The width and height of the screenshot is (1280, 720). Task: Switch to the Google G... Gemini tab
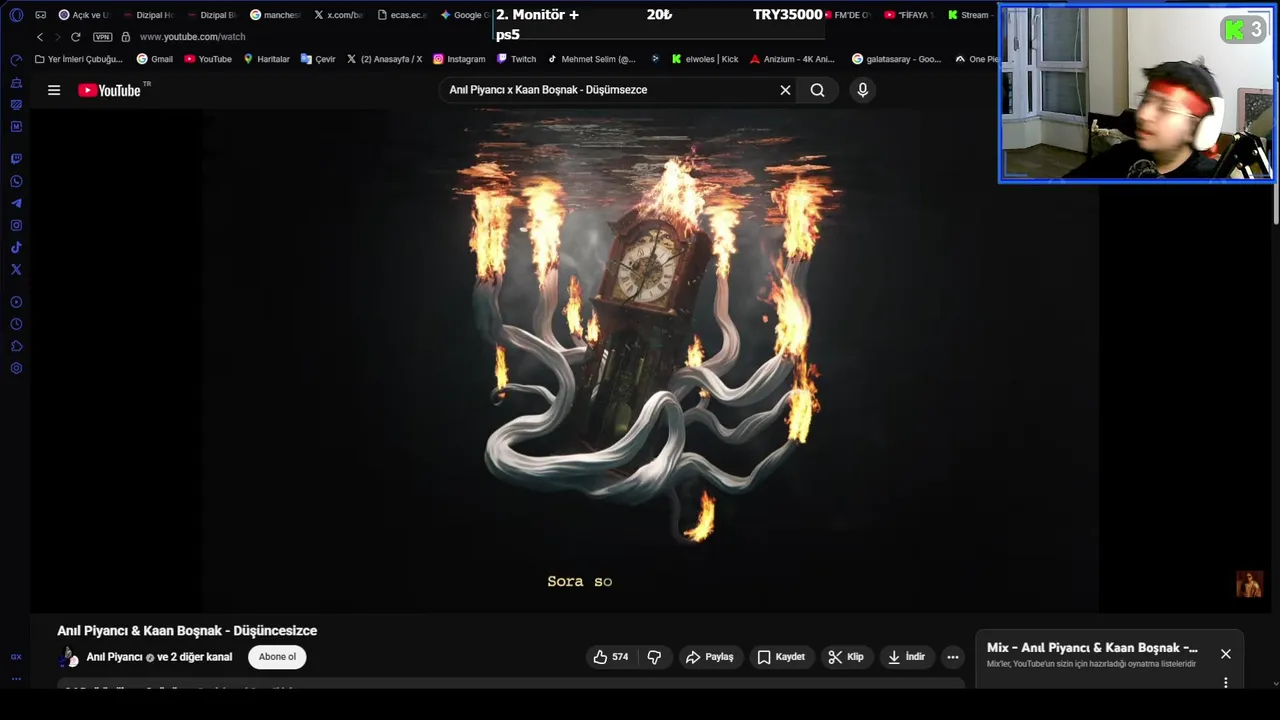coord(466,15)
